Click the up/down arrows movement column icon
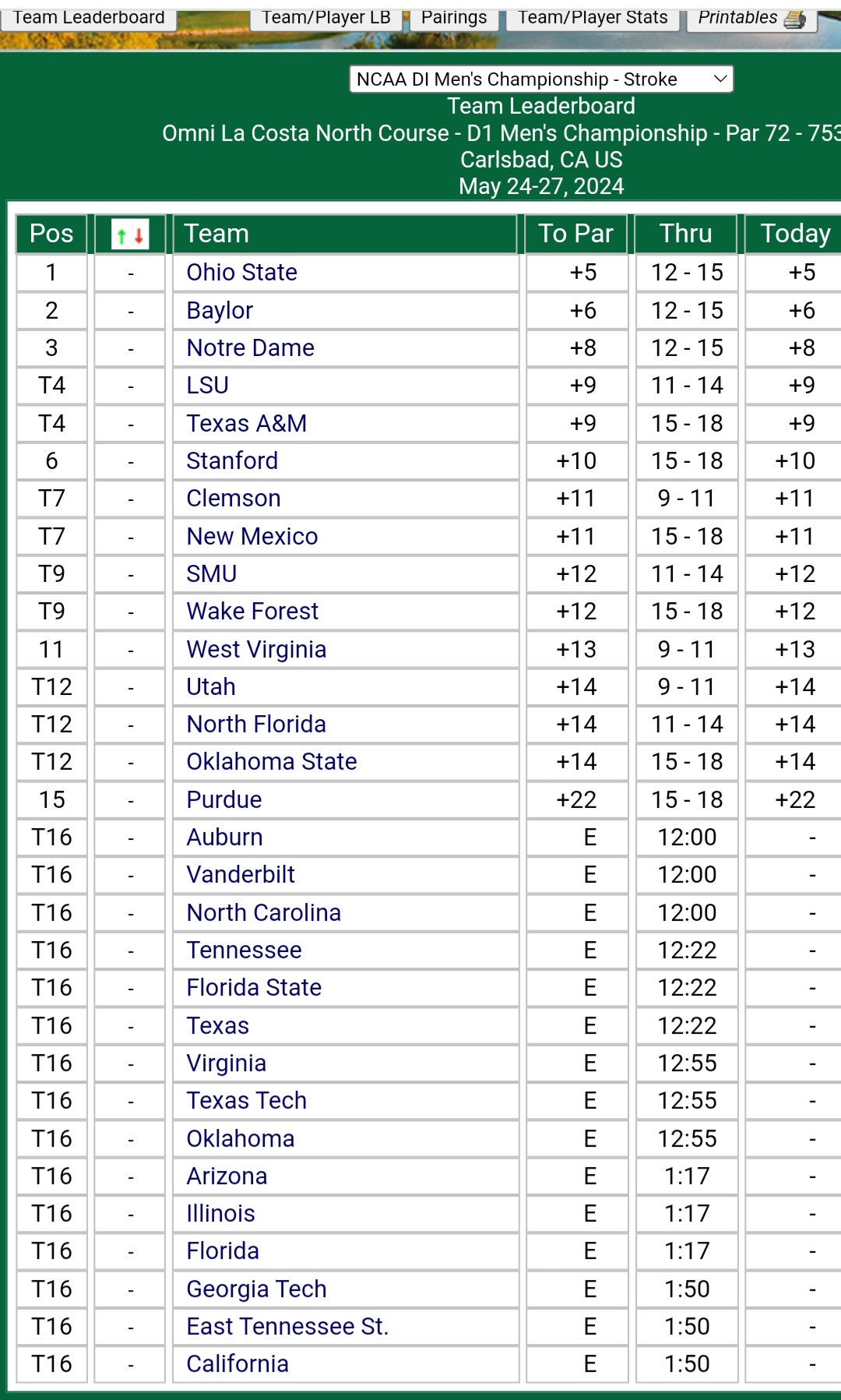Viewport: 841px width, 1400px height. click(x=130, y=235)
